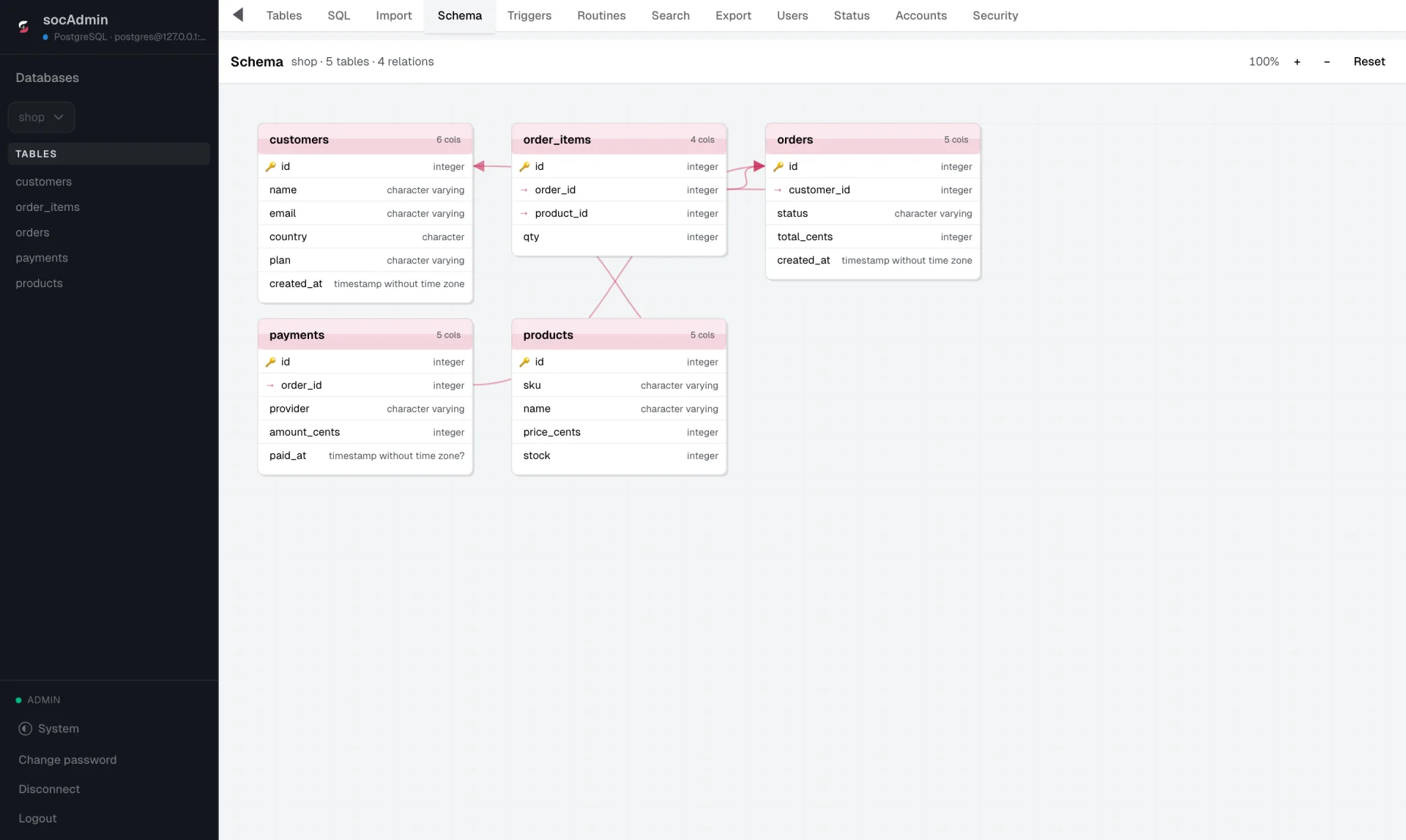The image size is (1406, 840).
Task: Click the paid_at column in payments
Action: (365, 456)
